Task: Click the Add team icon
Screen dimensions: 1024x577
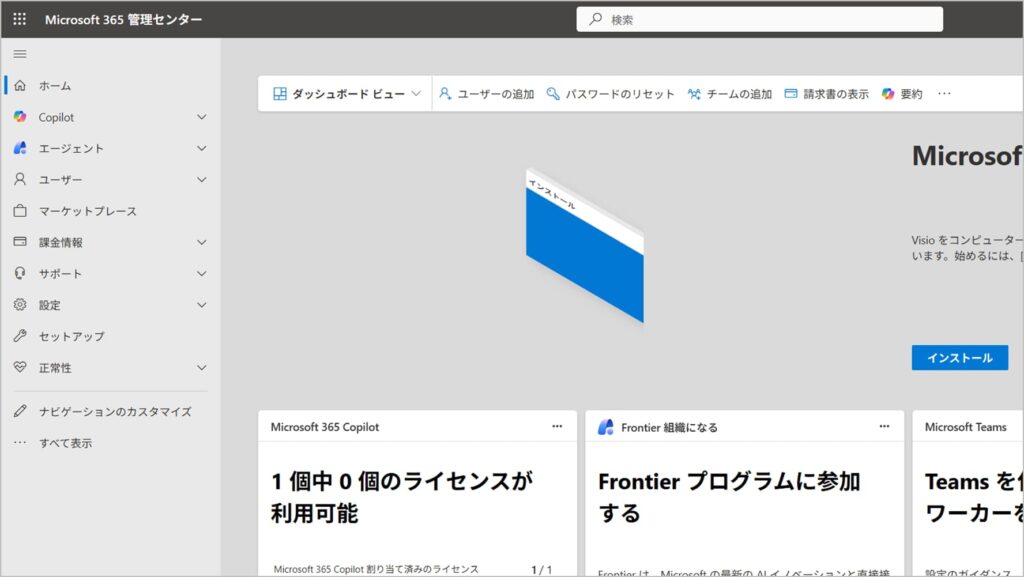Action: (x=695, y=94)
